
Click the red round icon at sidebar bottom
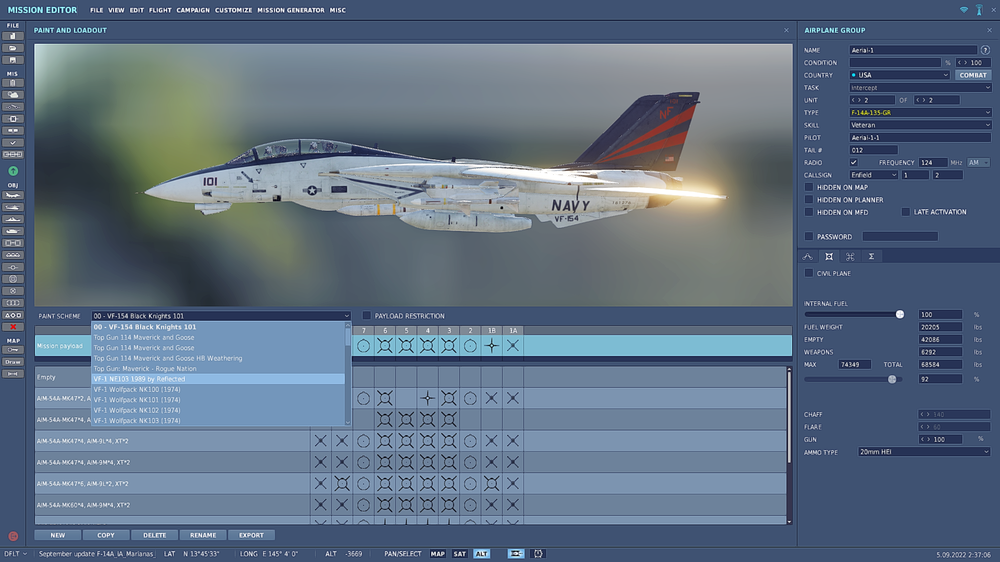(x=13, y=536)
